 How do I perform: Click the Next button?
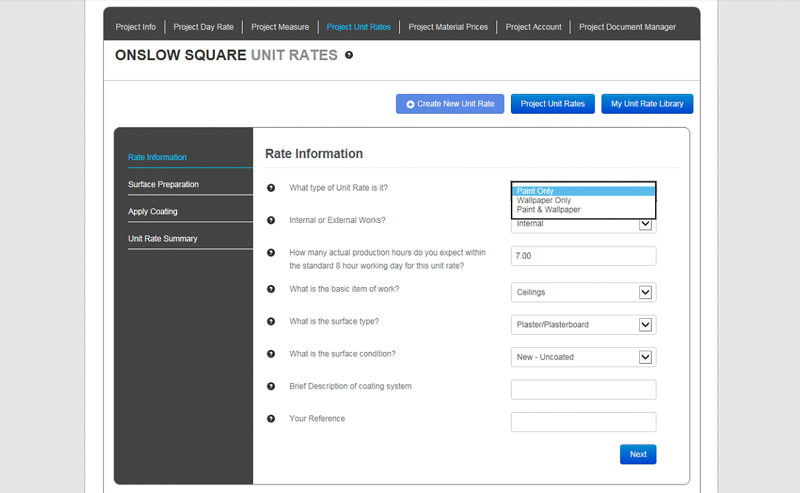pos(638,454)
